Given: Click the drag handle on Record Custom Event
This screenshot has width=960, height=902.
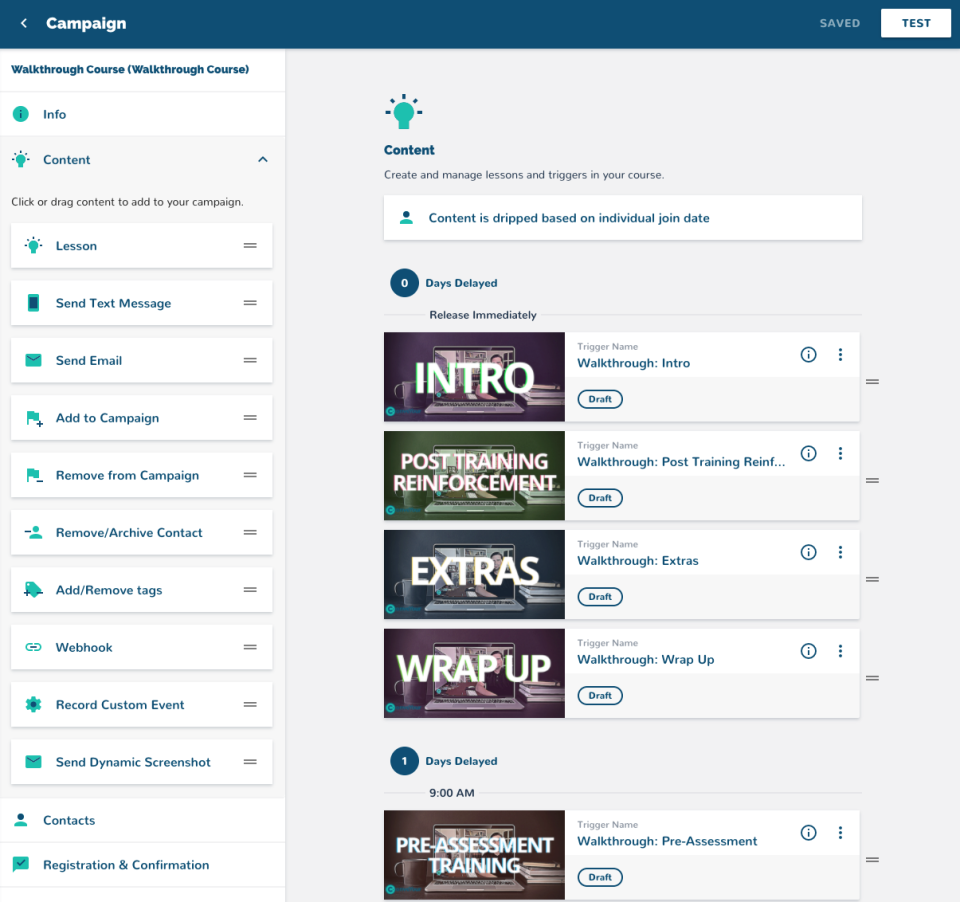Looking at the screenshot, I should pyautogui.click(x=250, y=705).
